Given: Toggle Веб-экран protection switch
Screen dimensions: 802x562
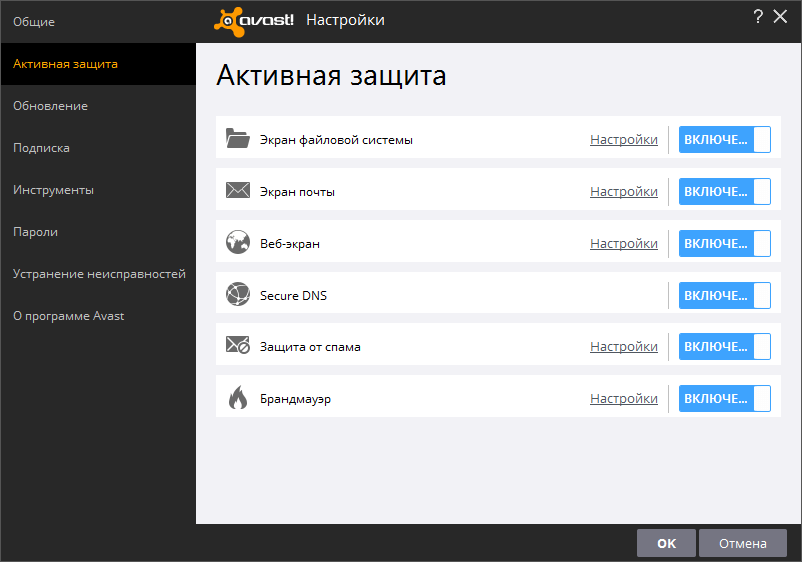Looking at the screenshot, I should coord(724,243).
